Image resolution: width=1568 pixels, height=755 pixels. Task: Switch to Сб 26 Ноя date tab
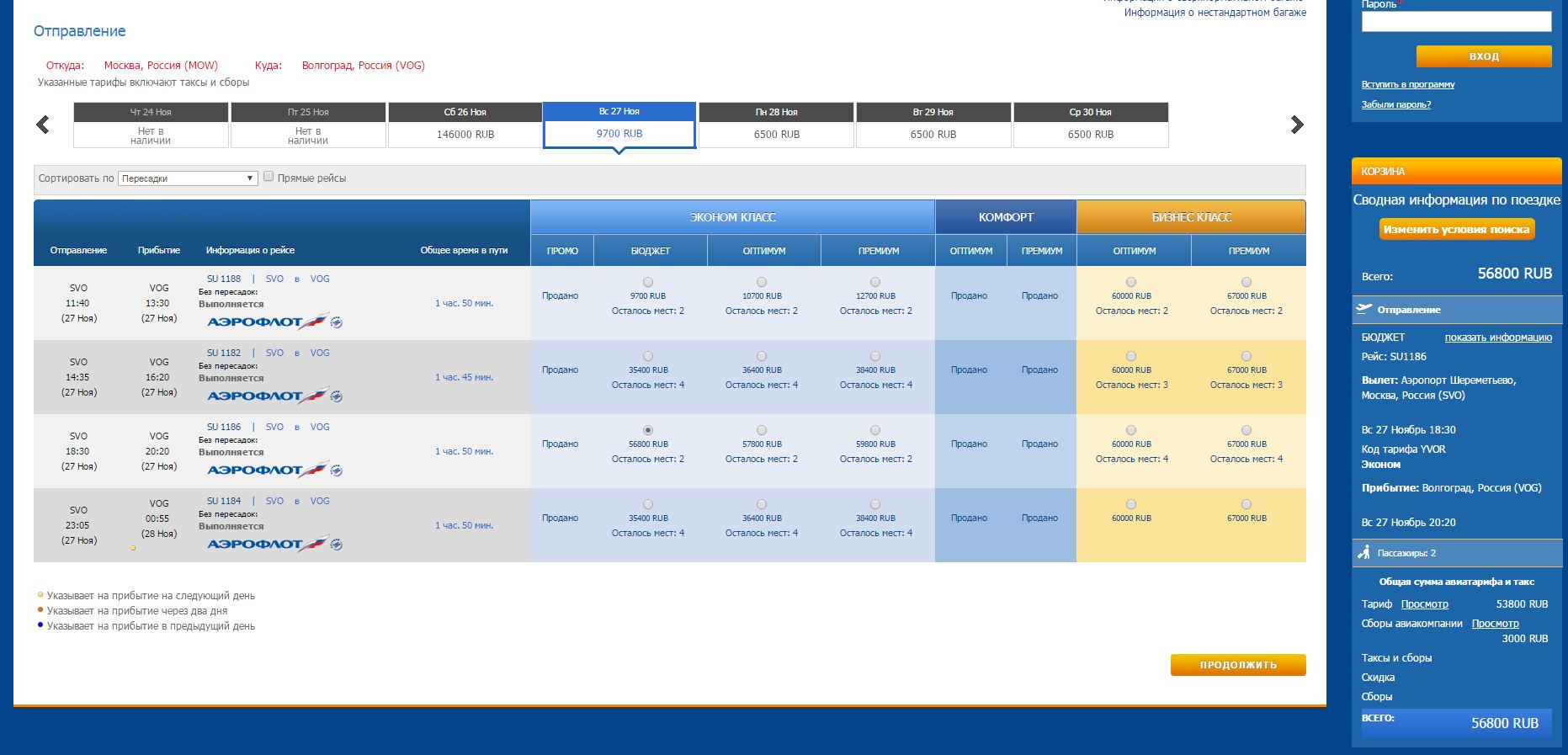click(465, 125)
